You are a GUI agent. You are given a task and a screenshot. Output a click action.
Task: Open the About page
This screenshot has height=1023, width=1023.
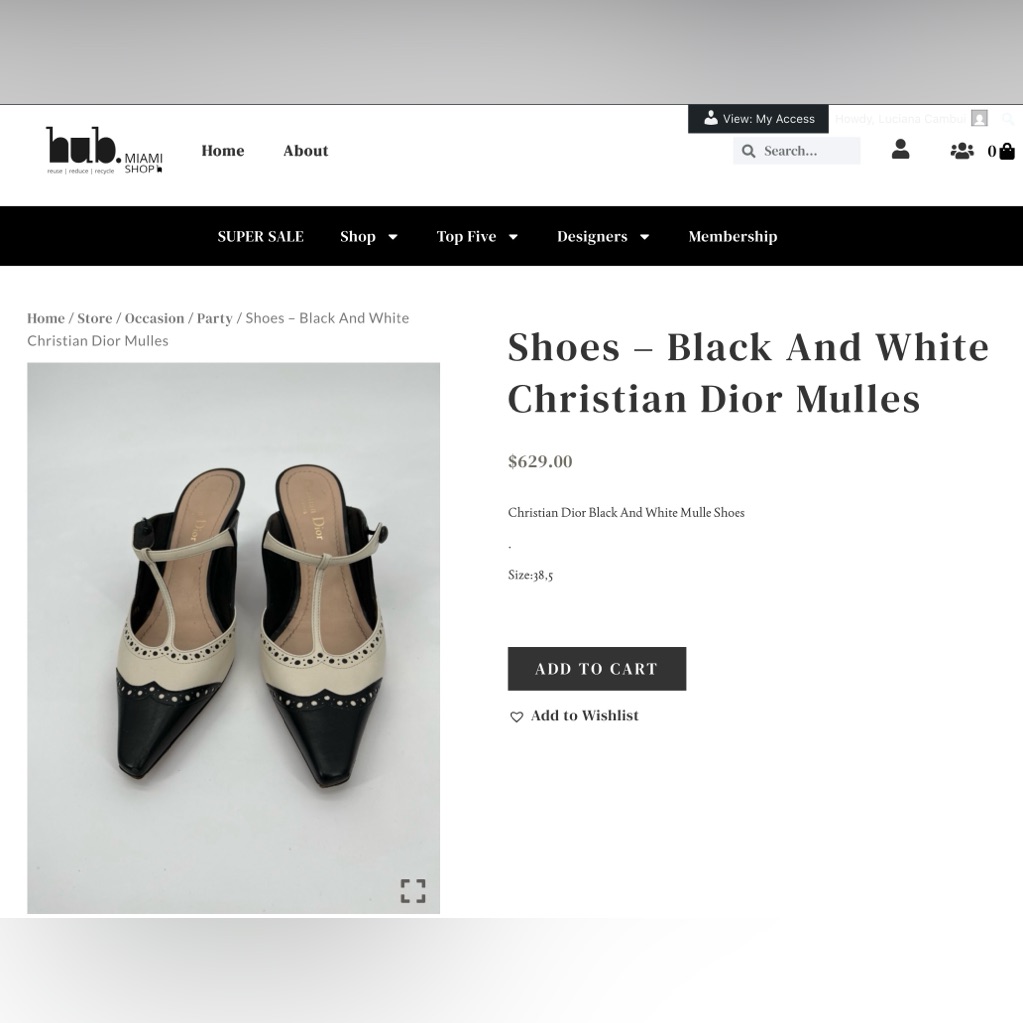pyautogui.click(x=305, y=151)
